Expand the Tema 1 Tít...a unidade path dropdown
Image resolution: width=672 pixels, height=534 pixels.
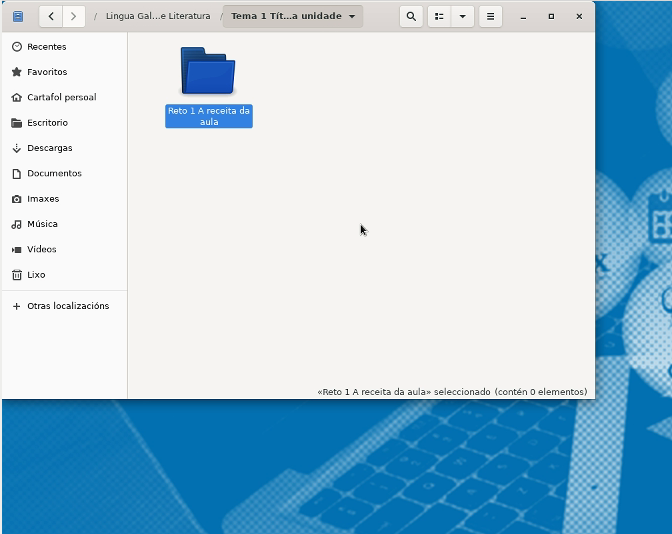pyautogui.click(x=352, y=16)
